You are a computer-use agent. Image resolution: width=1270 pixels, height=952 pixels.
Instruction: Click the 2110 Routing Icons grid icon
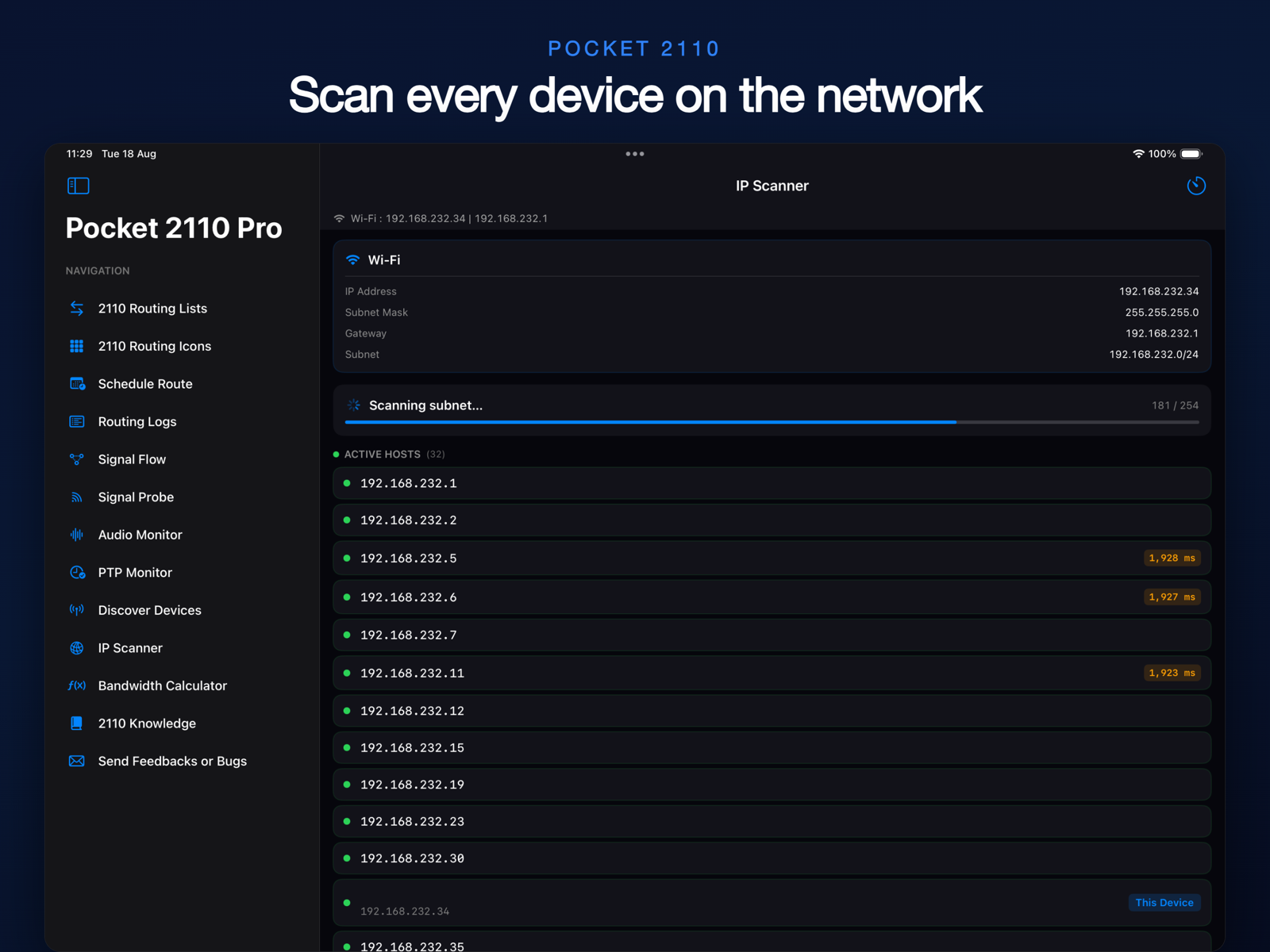pyautogui.click(x=77, y=346)
